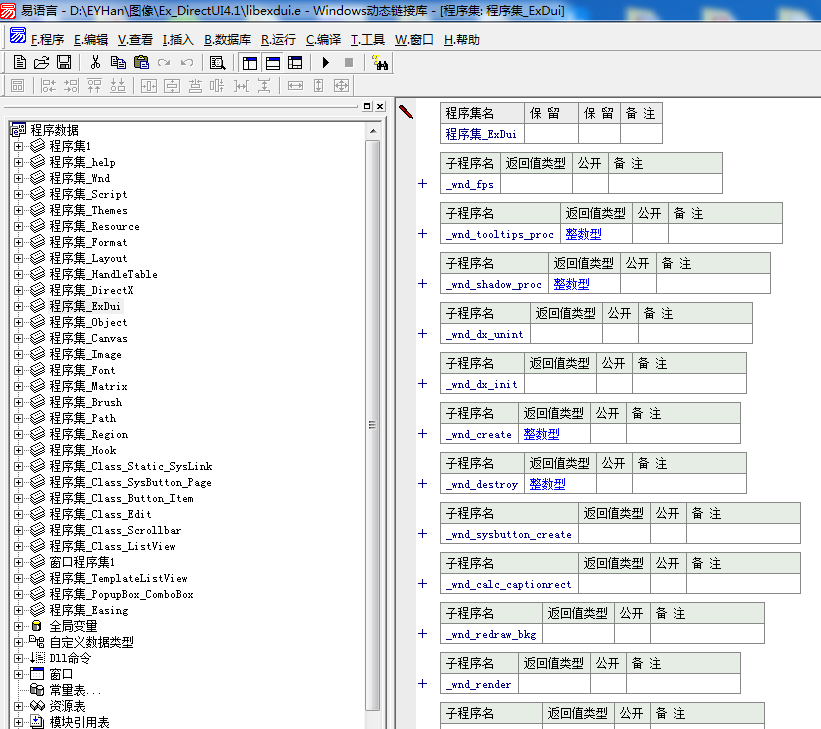Screen dimensions: 821x729
Task: Expand the 程序集_help tree node
Action: (x=18, y=162)
